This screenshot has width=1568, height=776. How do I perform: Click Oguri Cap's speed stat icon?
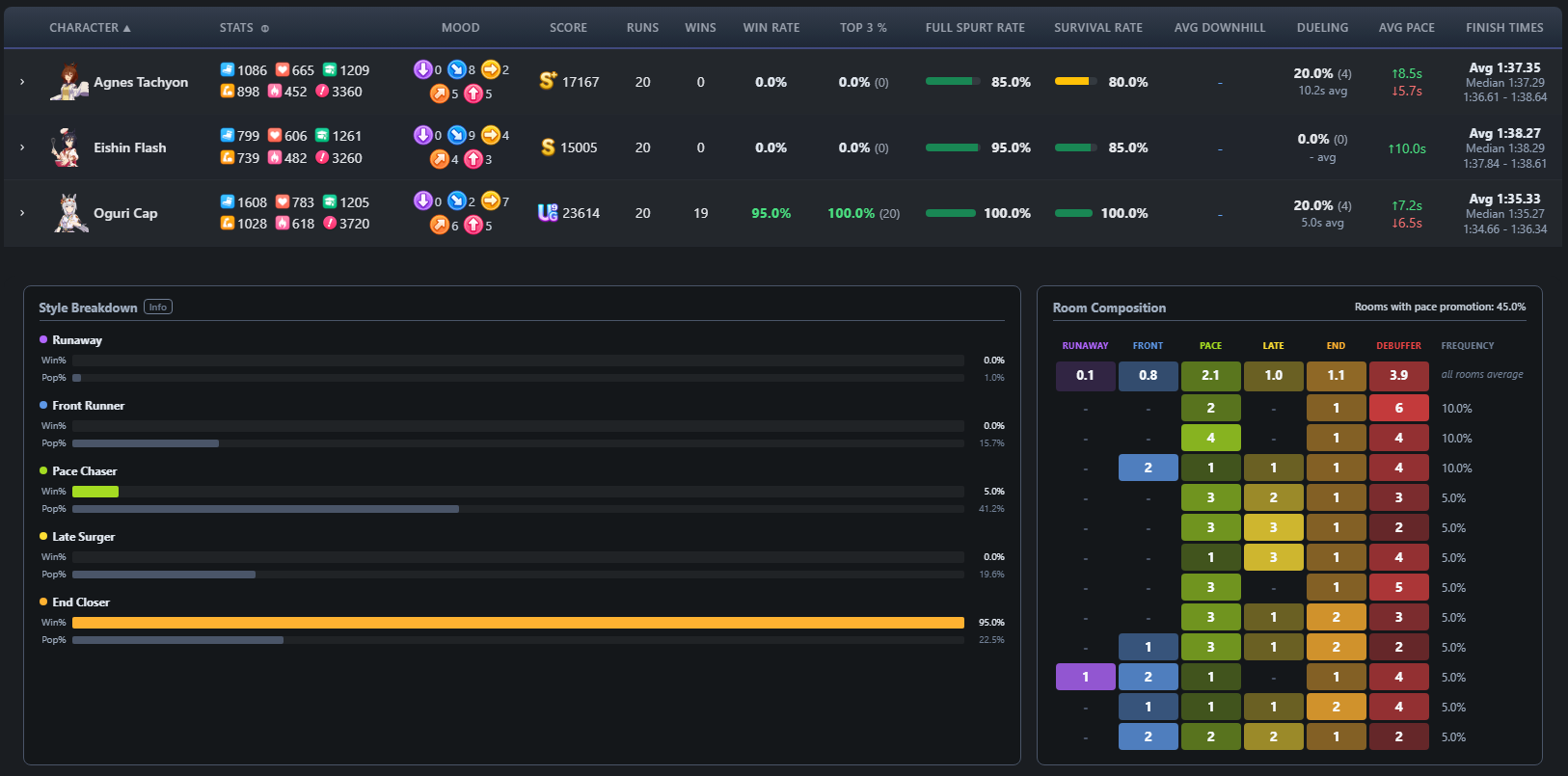pyautogui.click(x=228, y=201)
